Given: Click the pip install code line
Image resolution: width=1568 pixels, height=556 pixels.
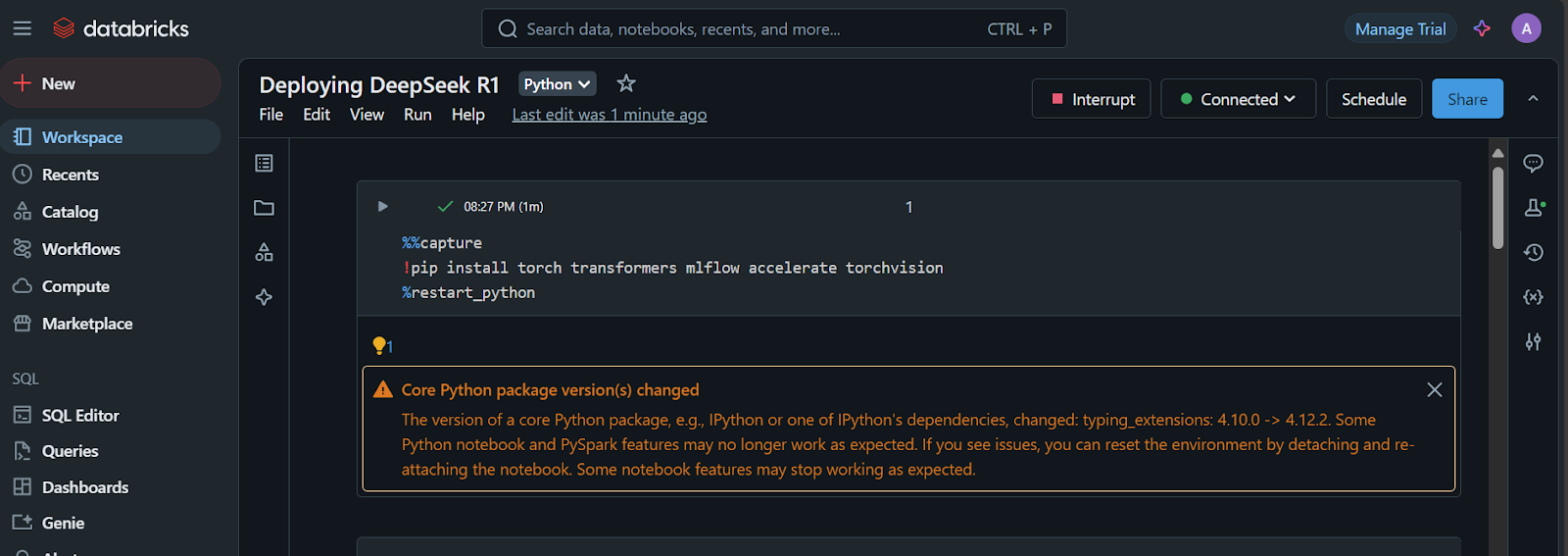Looking at the screenshot, I should click(x=672, y=268).
